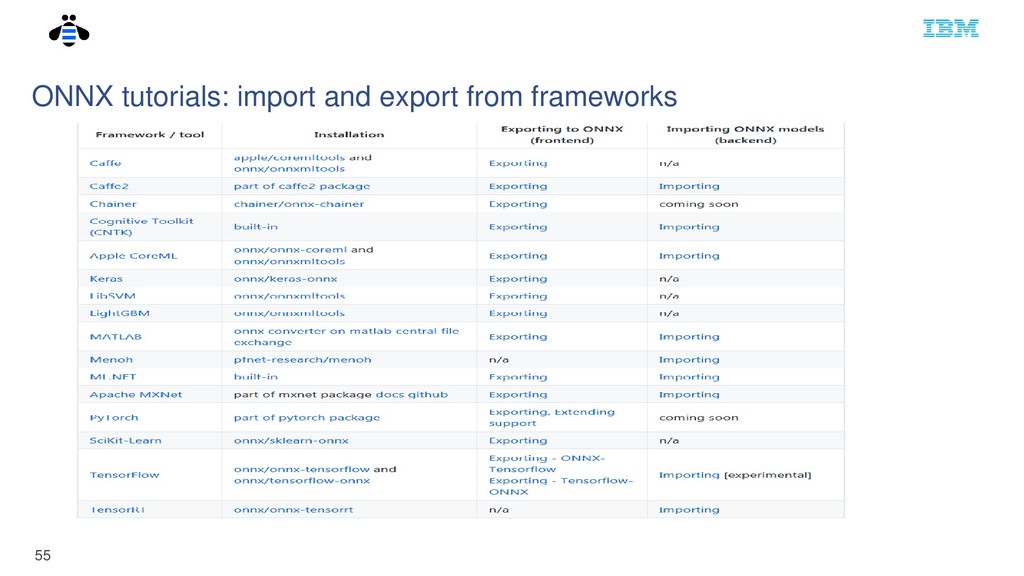Image resolution: width=1024 pixels, height=576 pixels.
Task: Follow the onnx/sklearn-onnx link
Action: tap(291, 441)
